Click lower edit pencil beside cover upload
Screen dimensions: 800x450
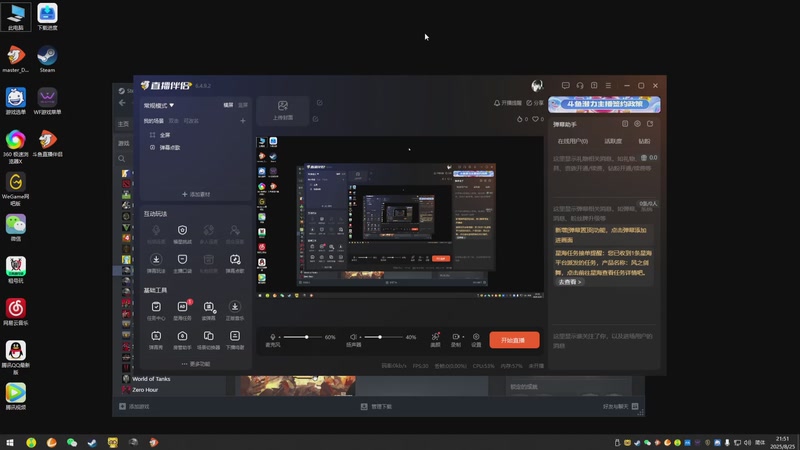315,119
